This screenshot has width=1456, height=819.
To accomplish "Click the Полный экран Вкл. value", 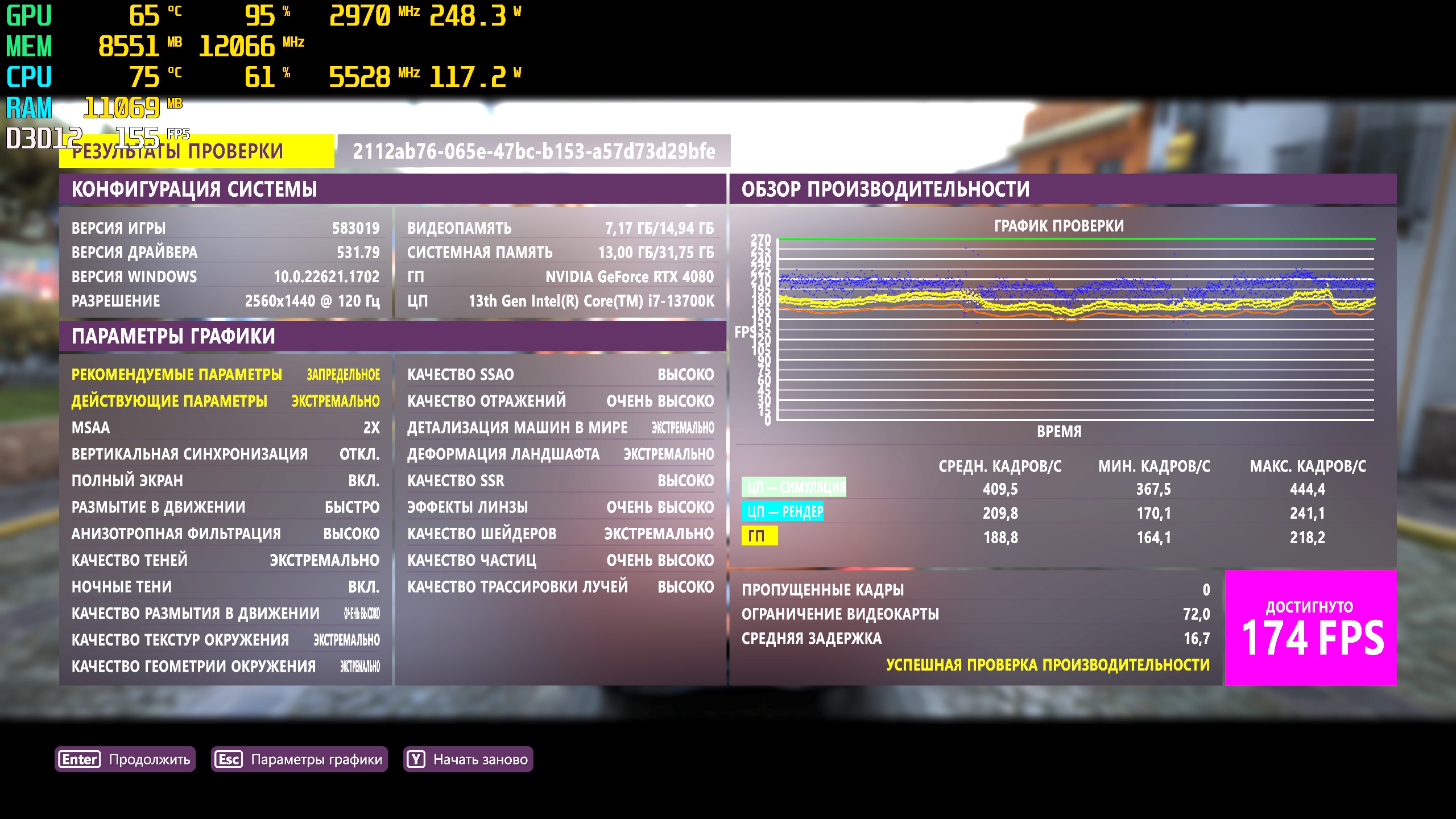I will [x=363, y=481].
